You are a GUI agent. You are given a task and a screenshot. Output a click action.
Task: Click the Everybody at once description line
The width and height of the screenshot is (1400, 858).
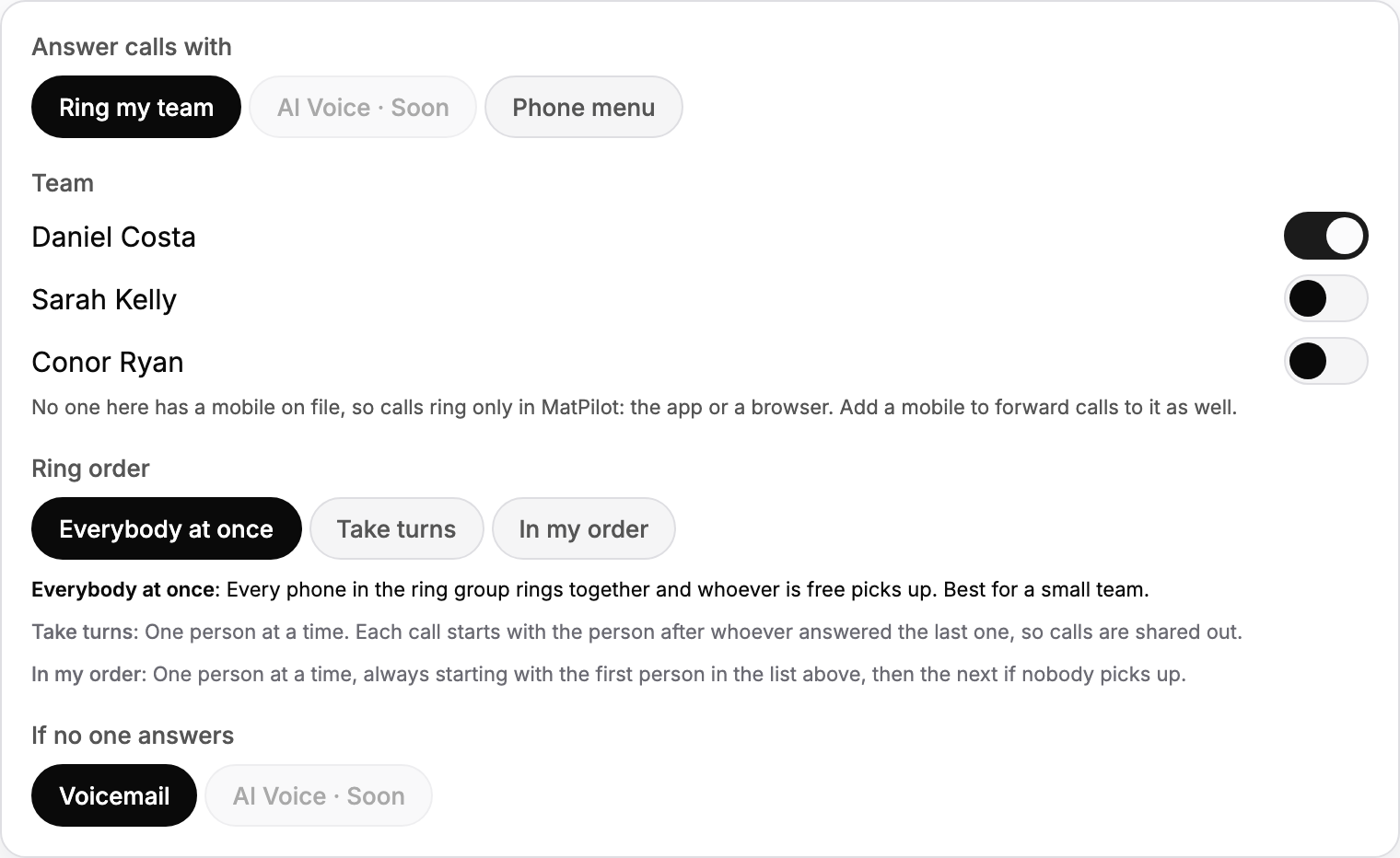590,589
